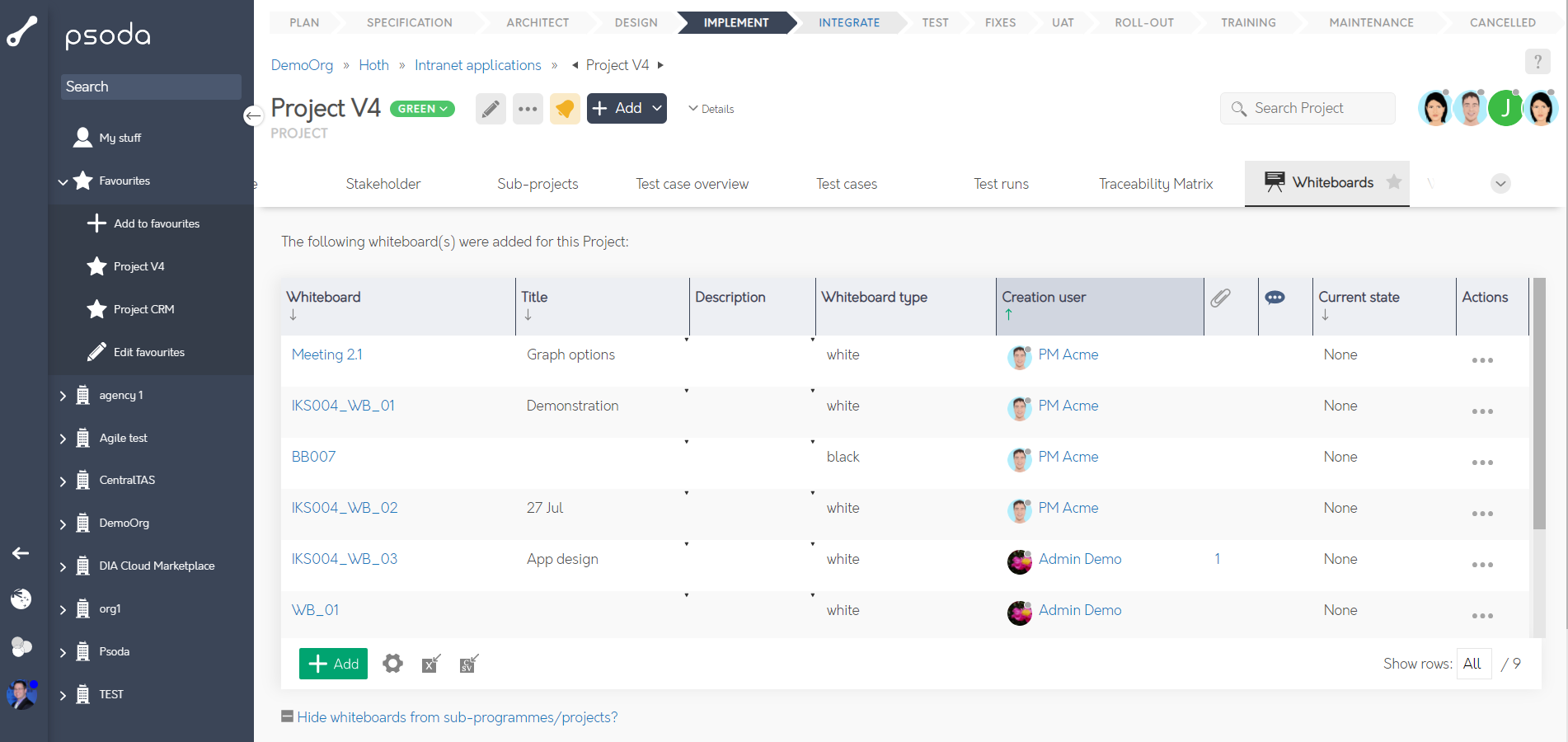This screenshot has width=1568, height=742.
Task: Open the tag icon beside the project name
Action: tap(565, 108)
